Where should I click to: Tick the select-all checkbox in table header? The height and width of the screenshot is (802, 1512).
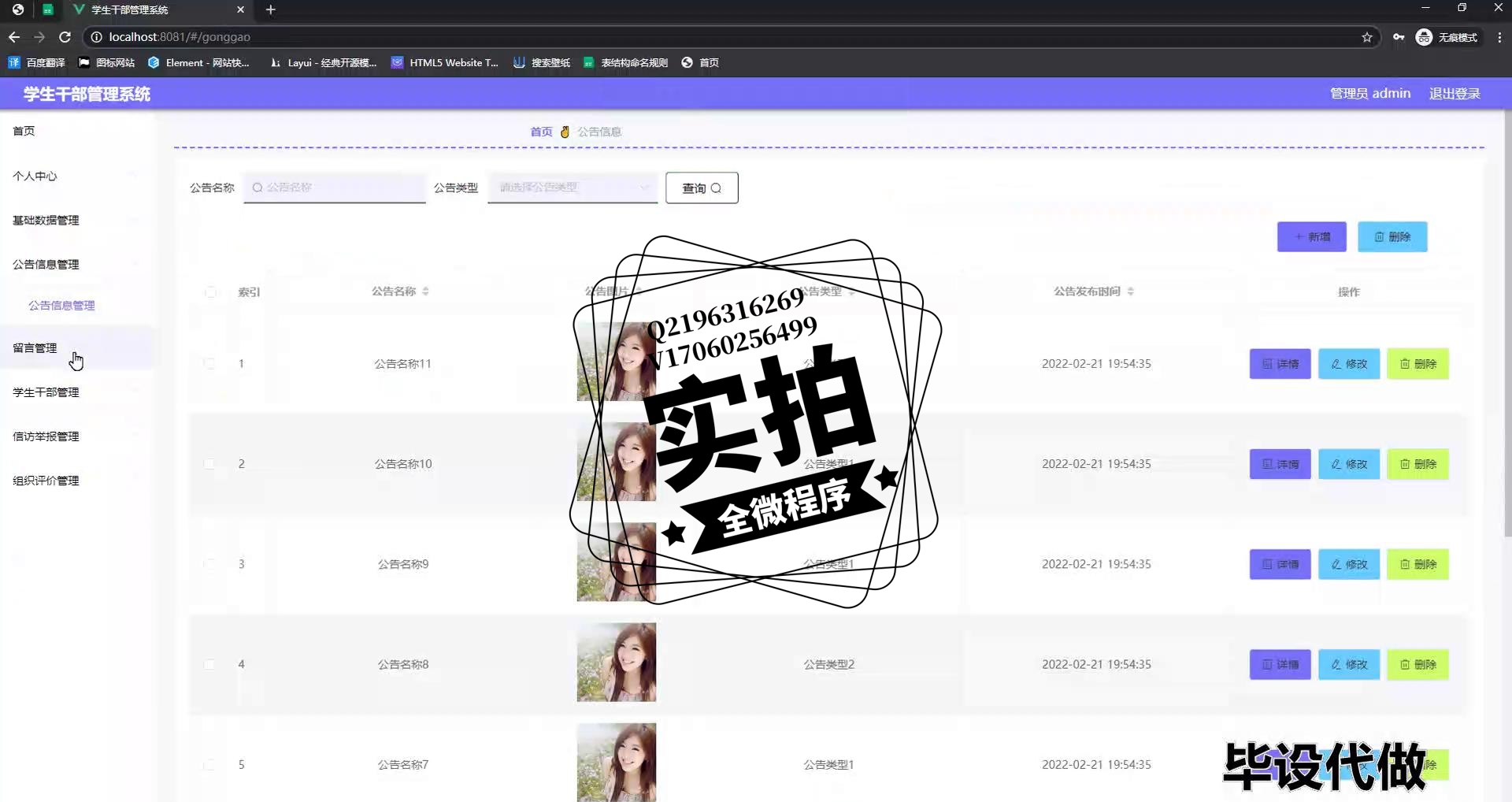pyautogui.click(x=210, y=292)
